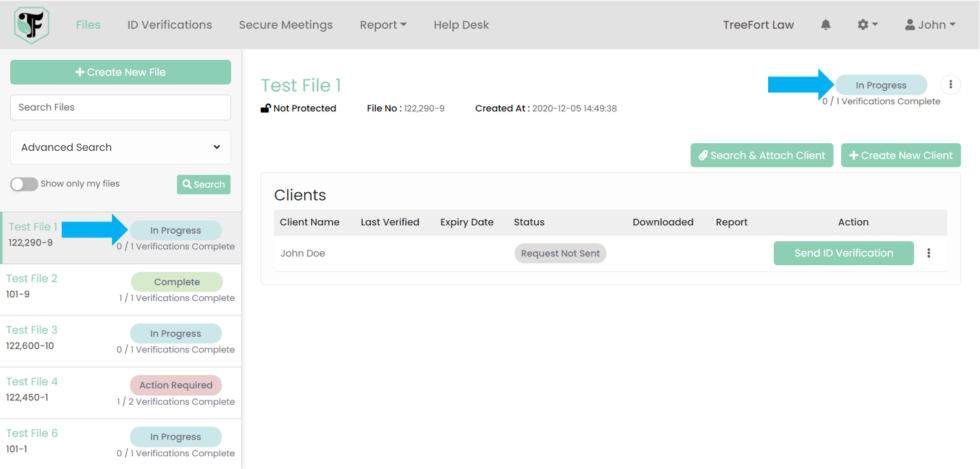Toggle Show only my files switch
980x469 pixels.
(x=24, y=184)
